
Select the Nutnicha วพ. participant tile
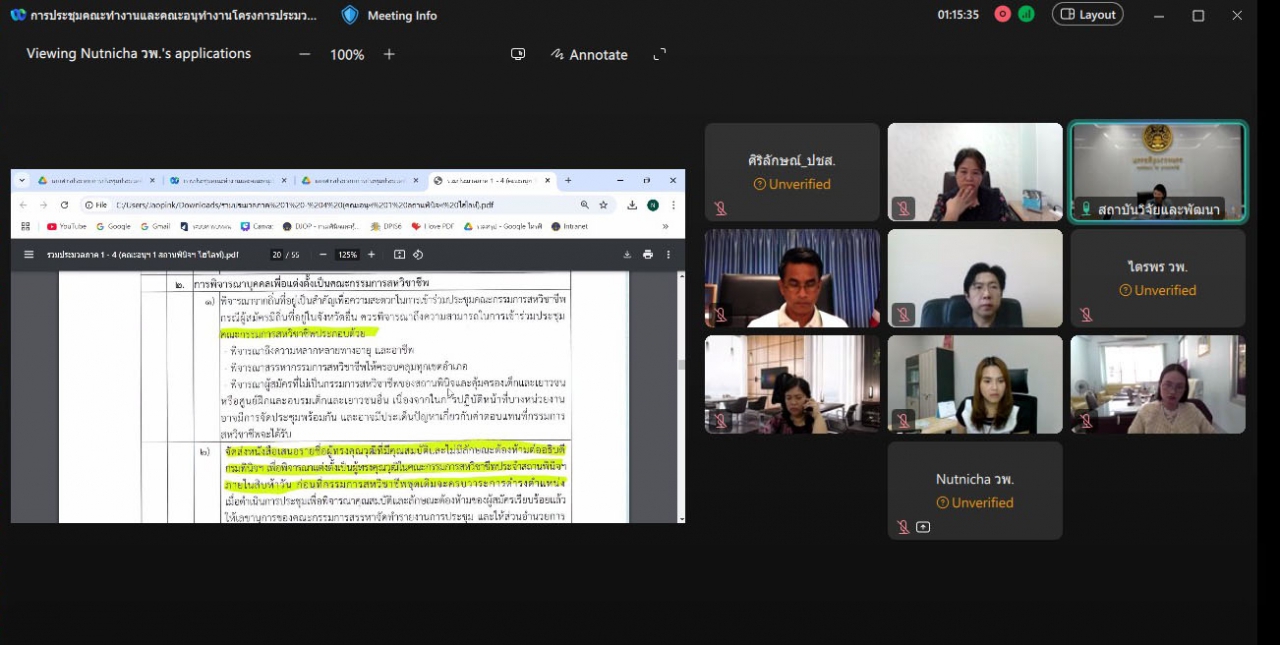click(x=975, y=490)
